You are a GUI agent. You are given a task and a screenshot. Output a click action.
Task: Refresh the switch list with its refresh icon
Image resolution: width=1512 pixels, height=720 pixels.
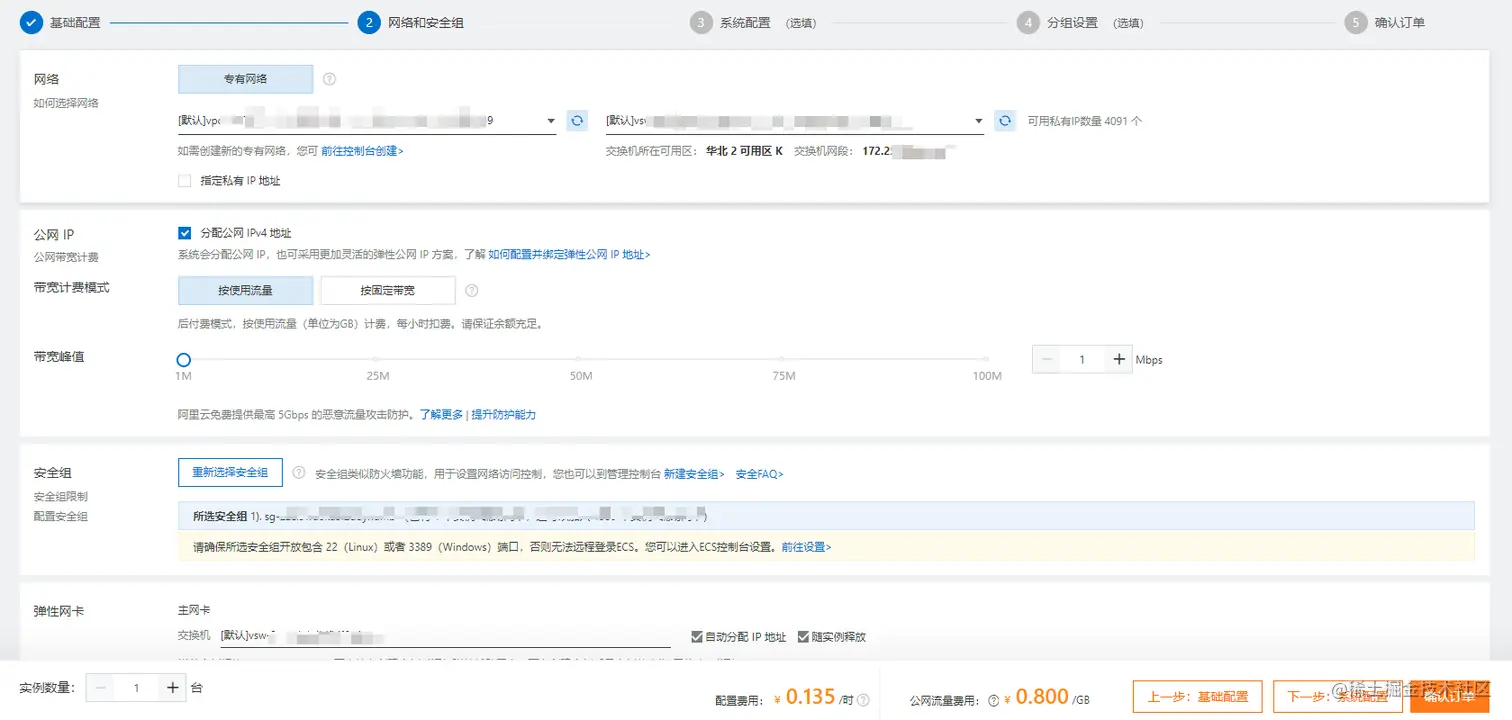1005,119
